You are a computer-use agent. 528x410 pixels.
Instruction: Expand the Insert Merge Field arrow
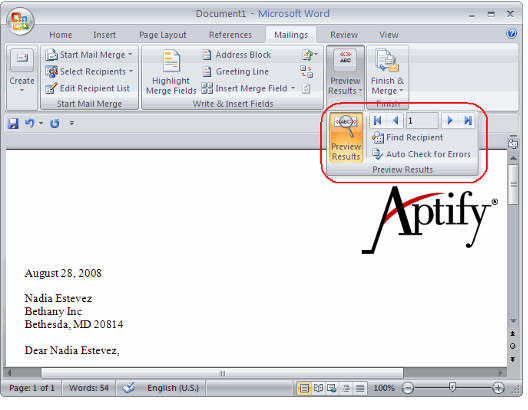(293, 88)
